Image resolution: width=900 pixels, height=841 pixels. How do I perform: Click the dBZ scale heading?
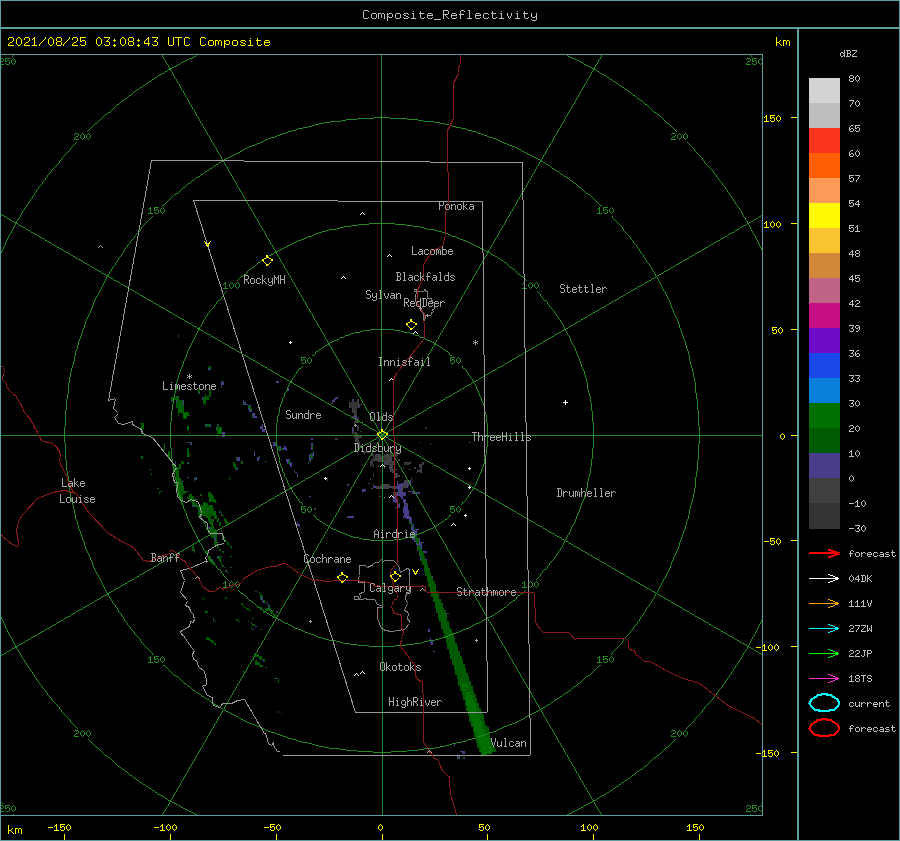848,54
